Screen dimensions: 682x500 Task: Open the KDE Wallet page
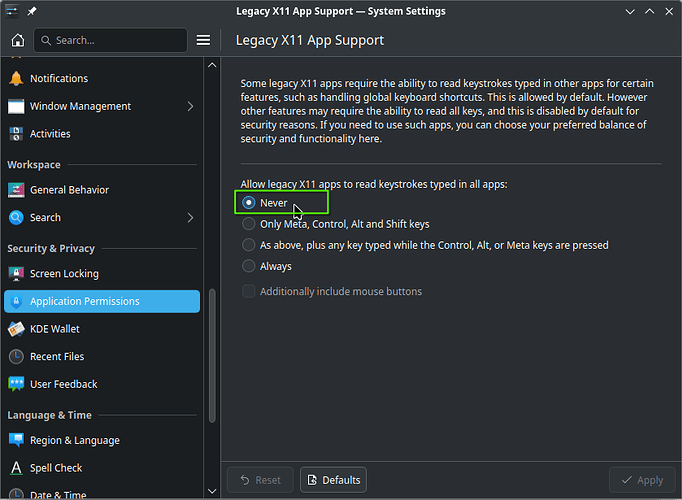point(102,329)
